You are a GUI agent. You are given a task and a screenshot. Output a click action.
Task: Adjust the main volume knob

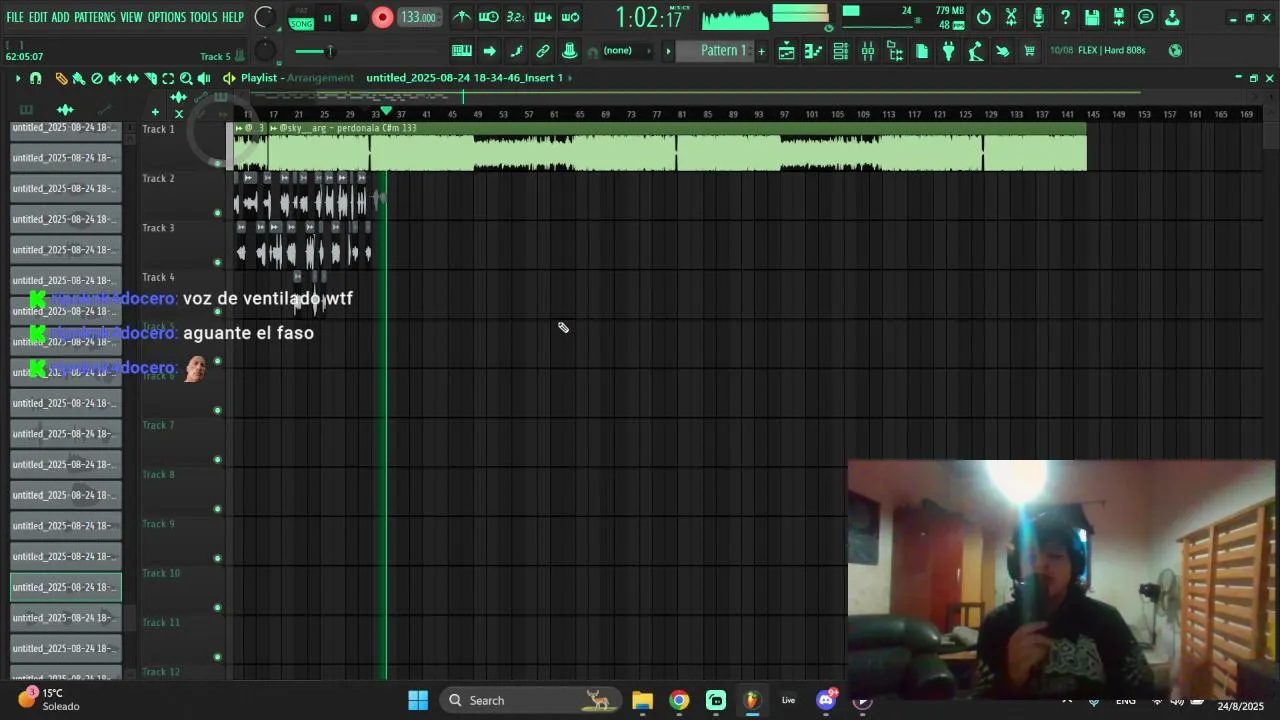[264, 17]
